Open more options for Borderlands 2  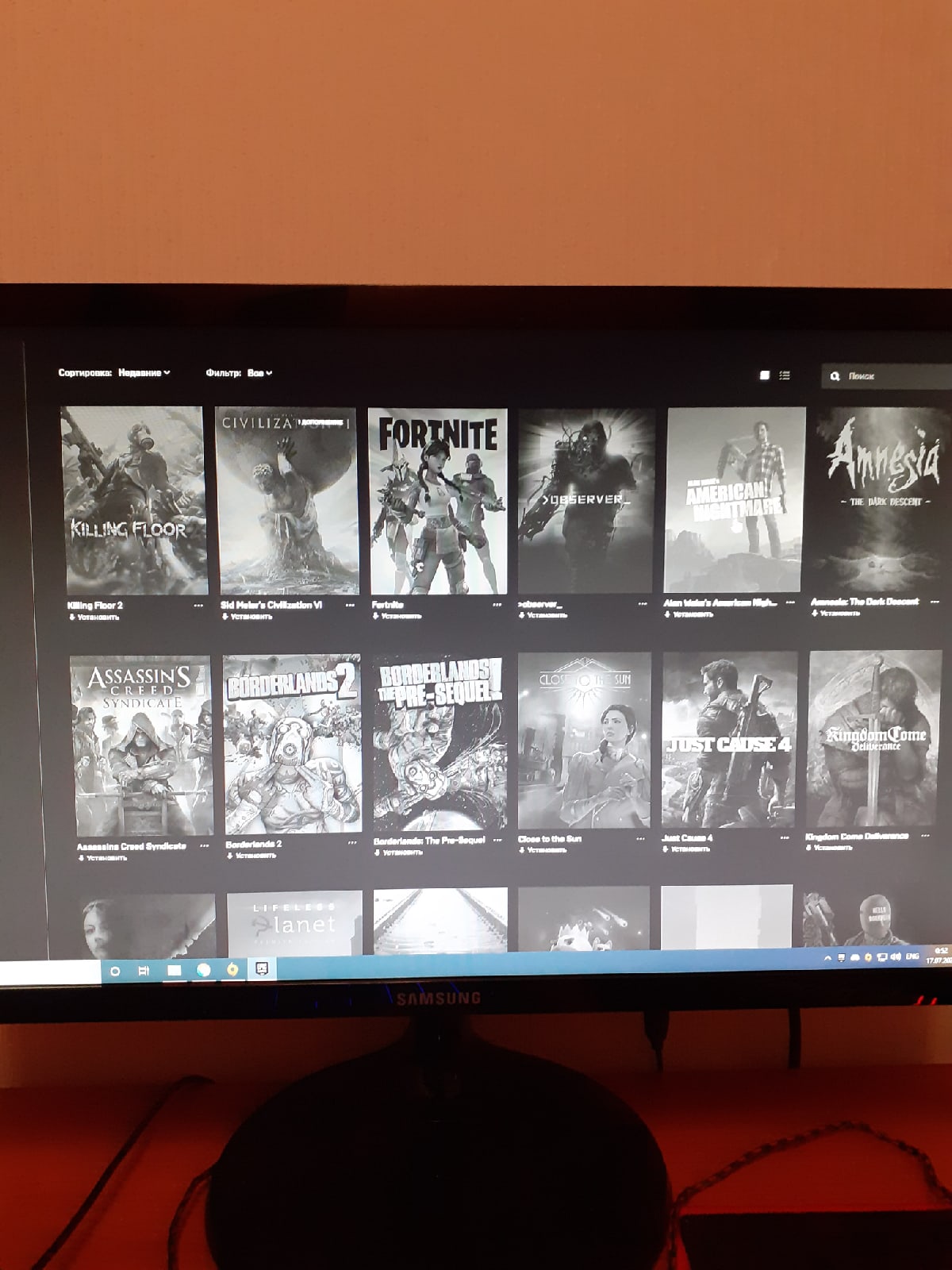click(352, 844)
